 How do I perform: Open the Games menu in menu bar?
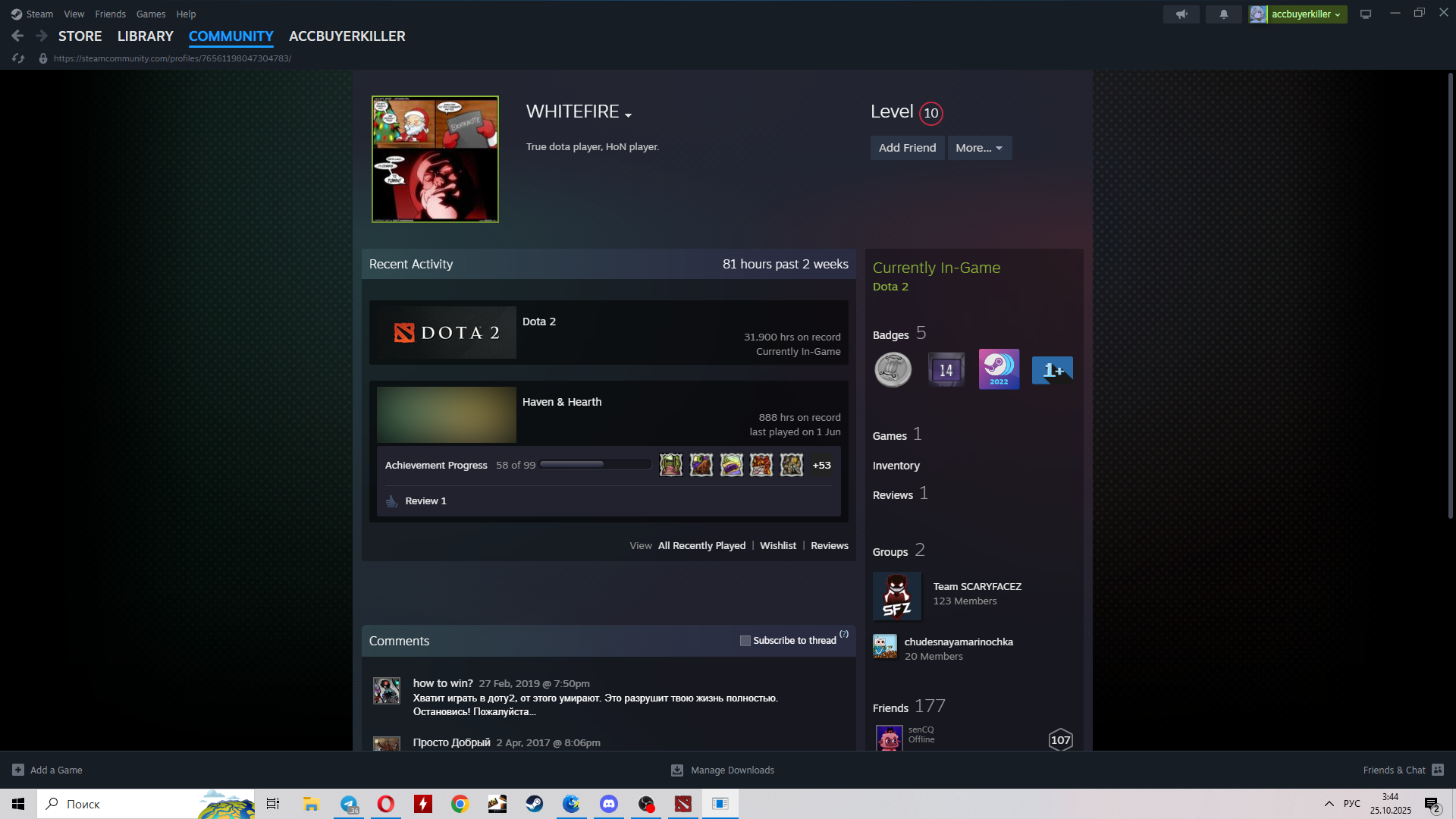[x=150, y=14]
